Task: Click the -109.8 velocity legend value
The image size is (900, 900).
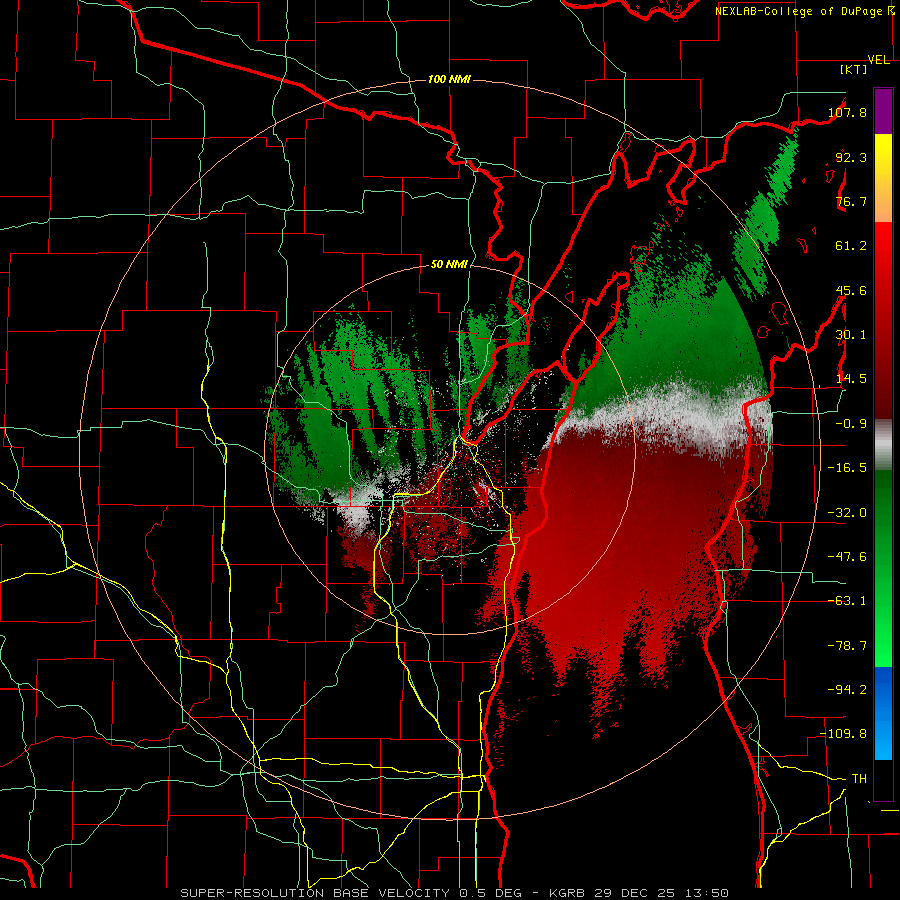Action: (844, 734)
